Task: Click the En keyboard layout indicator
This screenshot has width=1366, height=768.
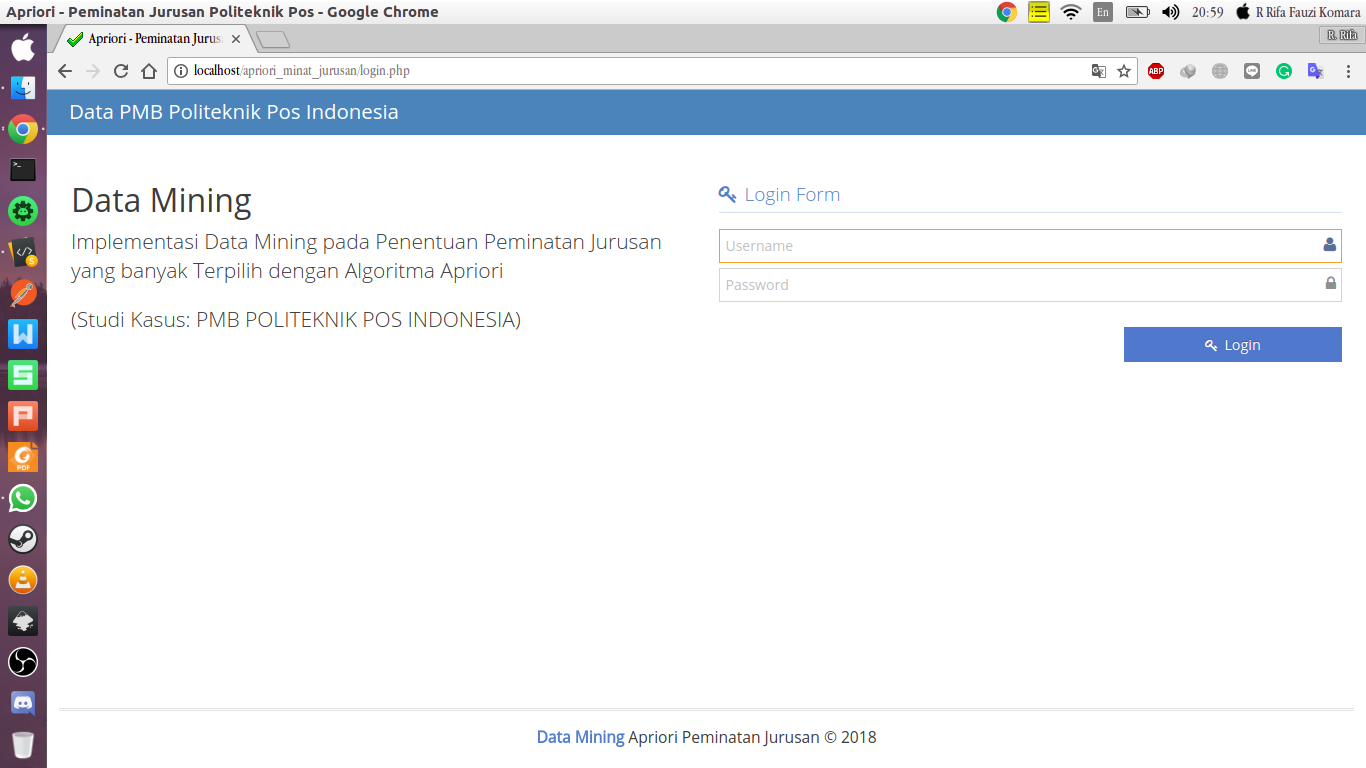Action: (1103, 12)
